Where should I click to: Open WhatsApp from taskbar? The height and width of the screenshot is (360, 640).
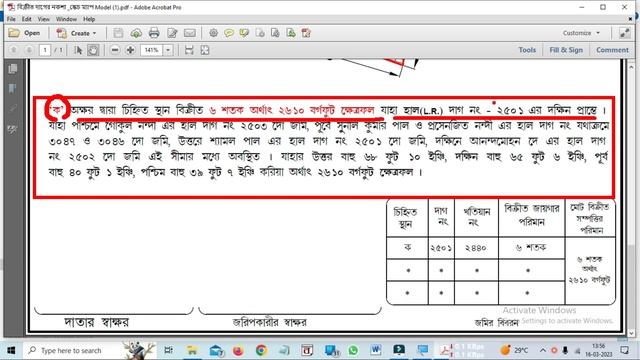[x=353, y=350]
